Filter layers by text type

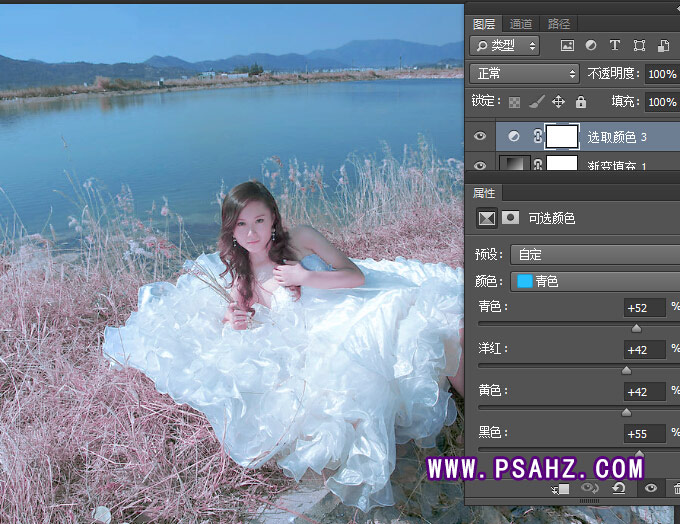(x=615, y=45)
